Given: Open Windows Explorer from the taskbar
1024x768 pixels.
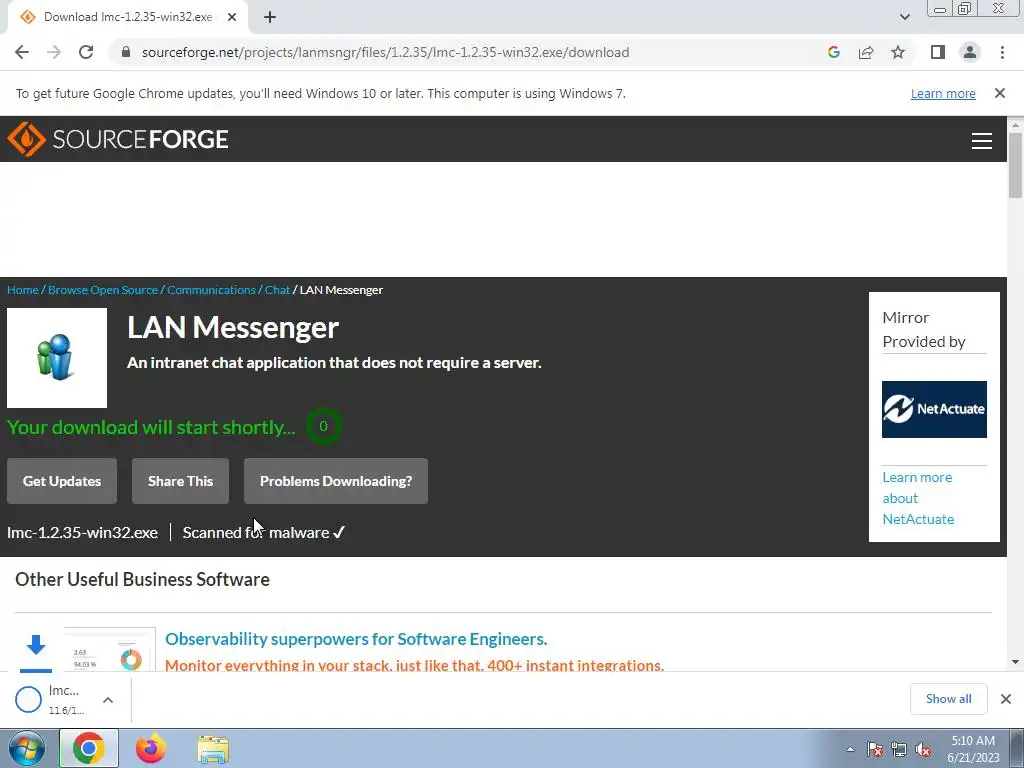Looking at the screenshot, I should tap(213, 748).
